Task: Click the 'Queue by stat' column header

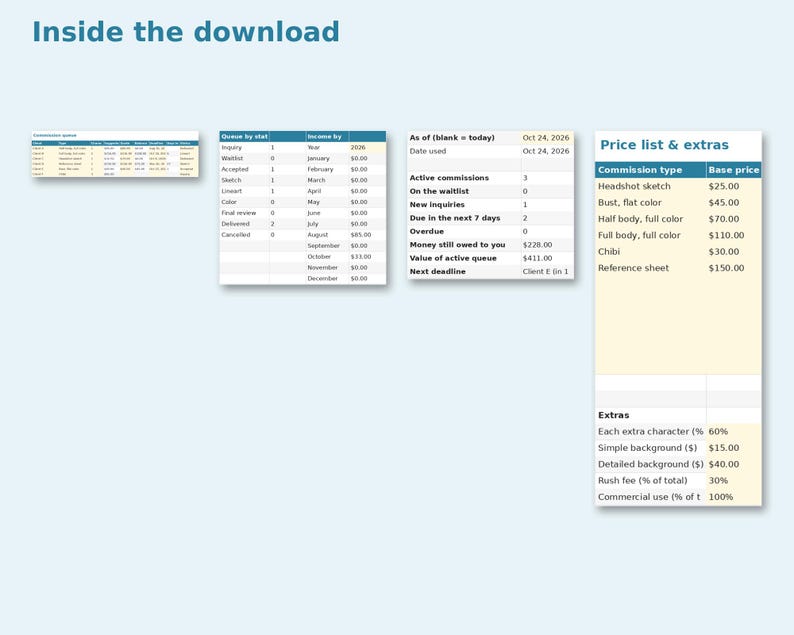Action: tap(245, 137)
